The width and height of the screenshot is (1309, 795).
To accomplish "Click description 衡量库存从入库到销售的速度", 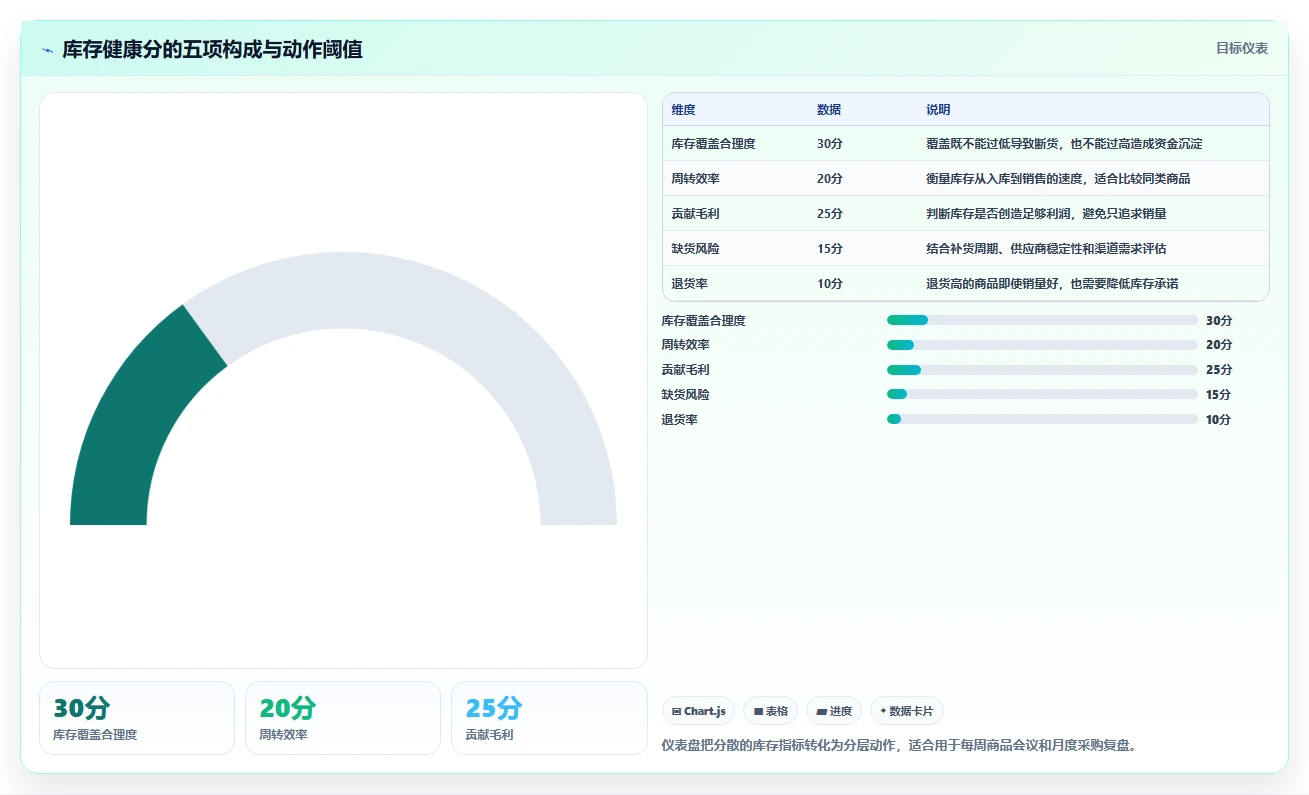I will (x=1058, y=179).
